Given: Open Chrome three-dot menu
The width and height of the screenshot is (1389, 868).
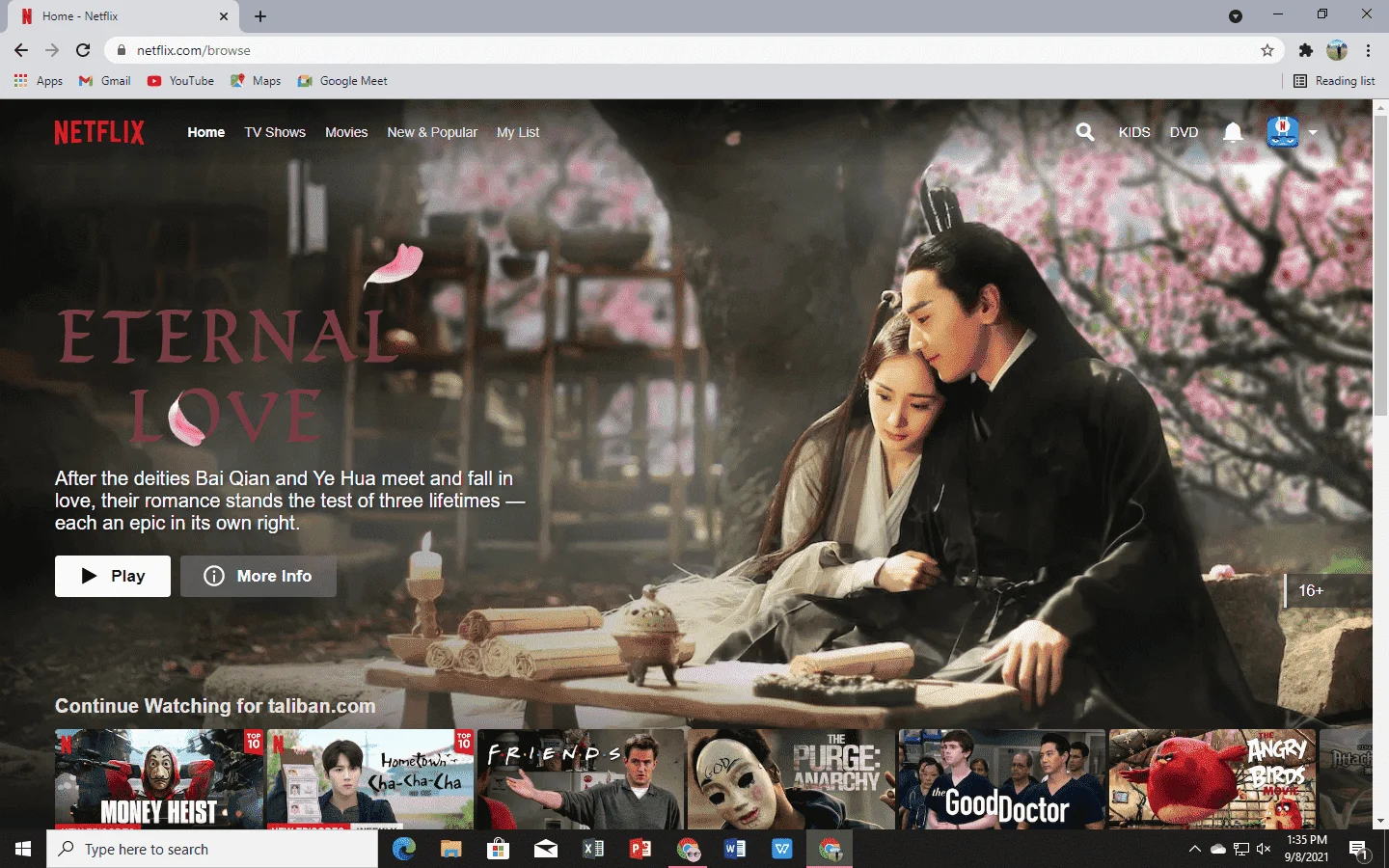Looking at the screenshot, I should 1368,50.
